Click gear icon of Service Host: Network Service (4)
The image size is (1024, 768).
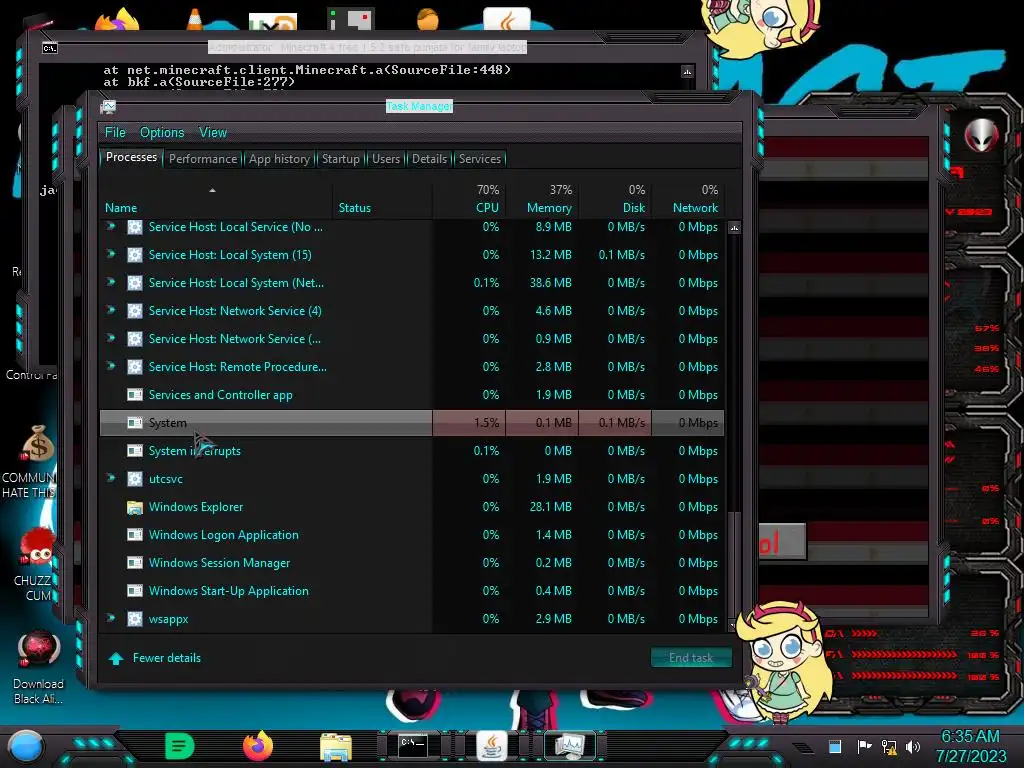(x=135, y=311)
